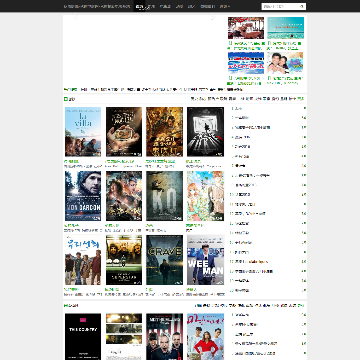
Task: Open the teal beach promo thumbnail at top right
Action: click(x=285, y=28)
